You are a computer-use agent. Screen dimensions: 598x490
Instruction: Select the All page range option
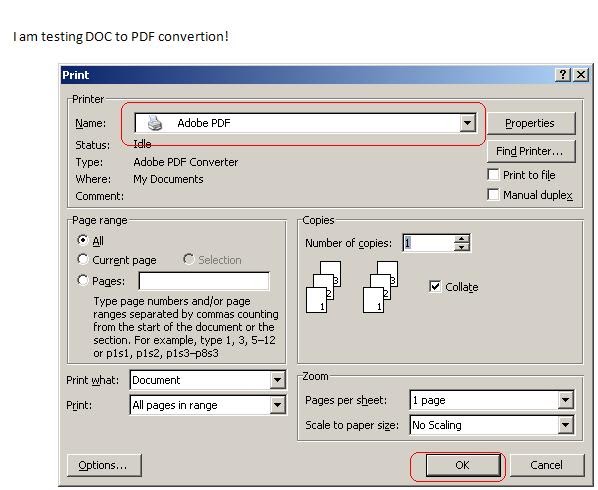coord(82,240)
